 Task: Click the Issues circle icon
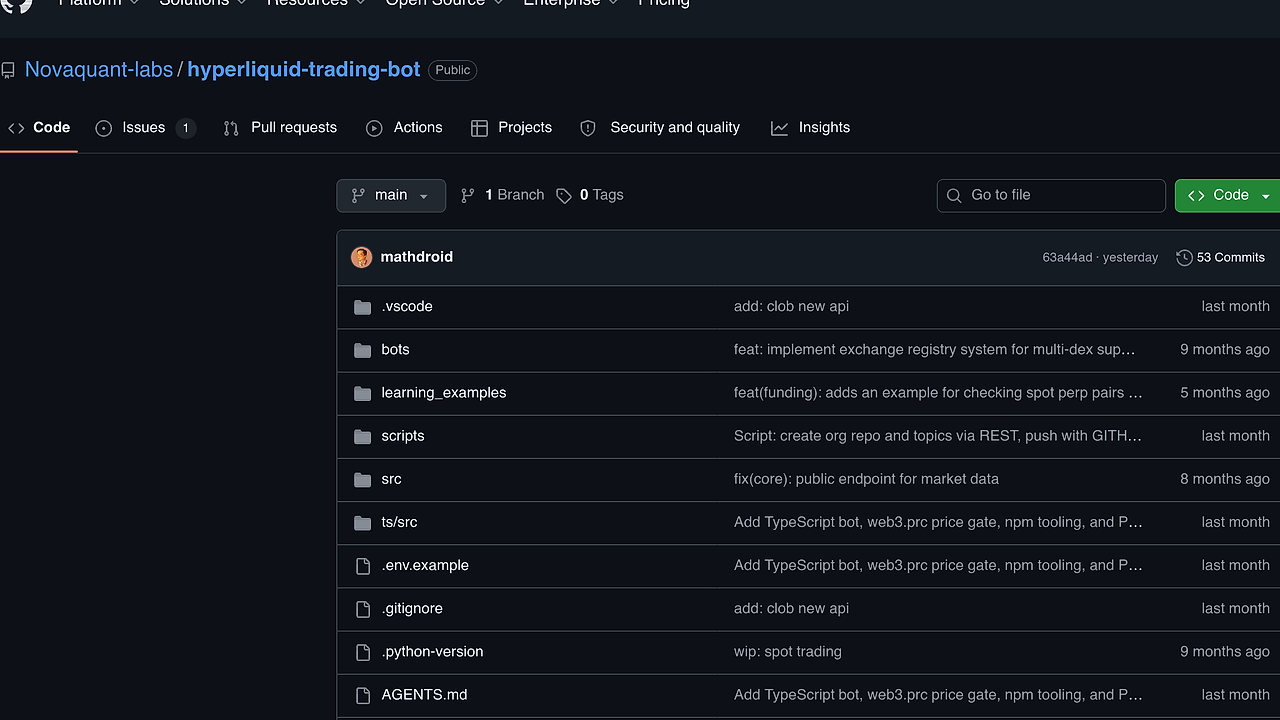click(104, 128)
